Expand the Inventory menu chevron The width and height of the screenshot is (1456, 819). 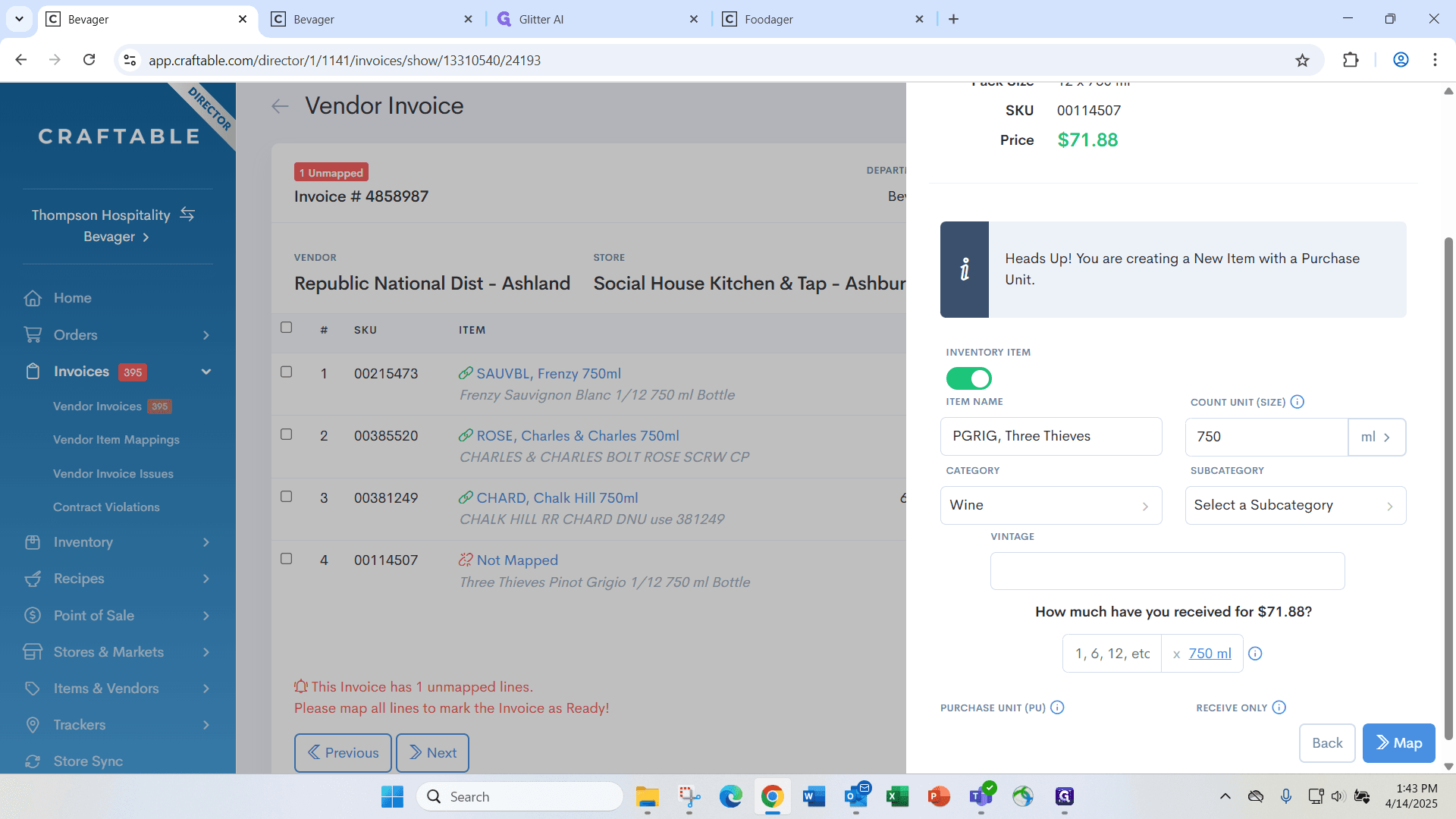pyautogui.click(x=206, y=542)
